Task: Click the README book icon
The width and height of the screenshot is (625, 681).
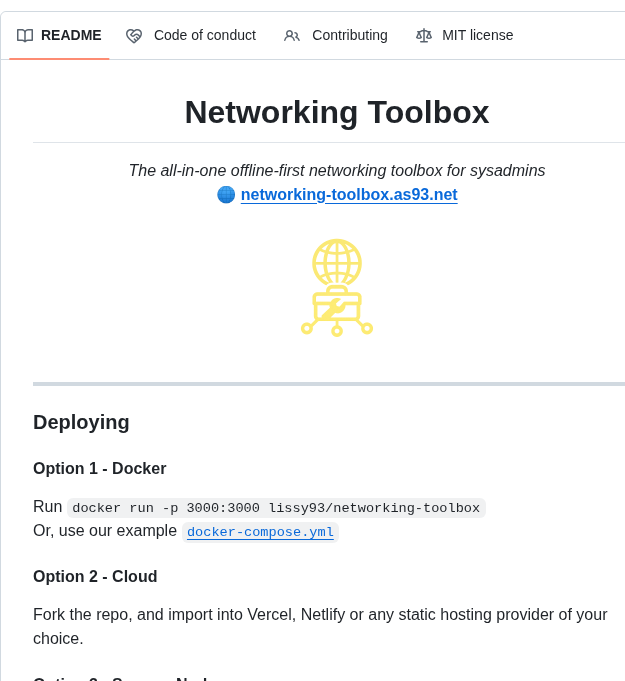Action: click(x=25, y=36)
